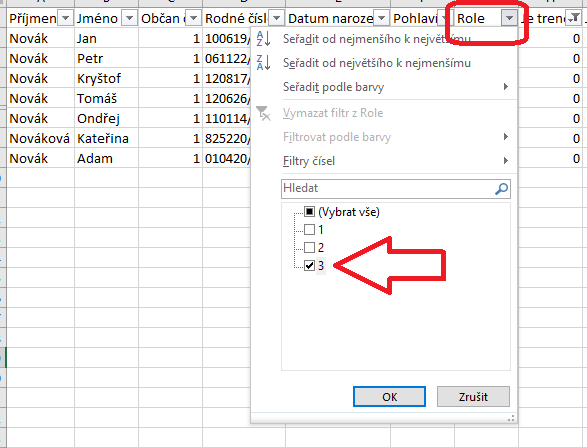Viewport: 587px width, 448px height.
Task: Select Vymazat filtr z Role entry
Action: pos(333,113)
